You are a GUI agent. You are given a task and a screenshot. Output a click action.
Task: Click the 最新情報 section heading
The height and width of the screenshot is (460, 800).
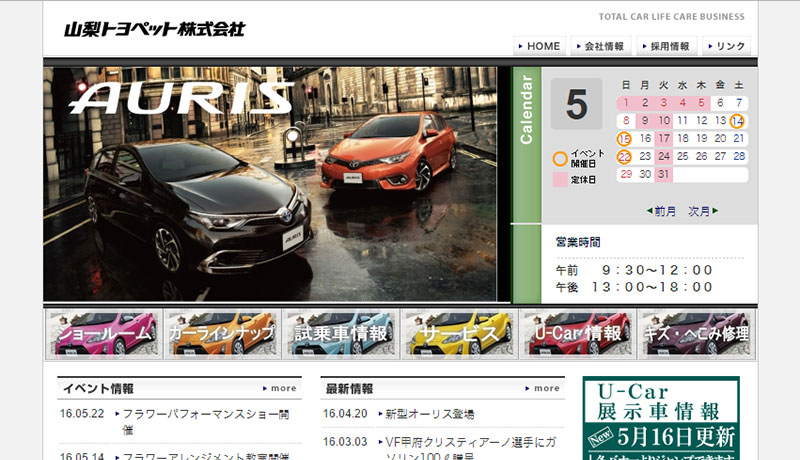[349, 389]
